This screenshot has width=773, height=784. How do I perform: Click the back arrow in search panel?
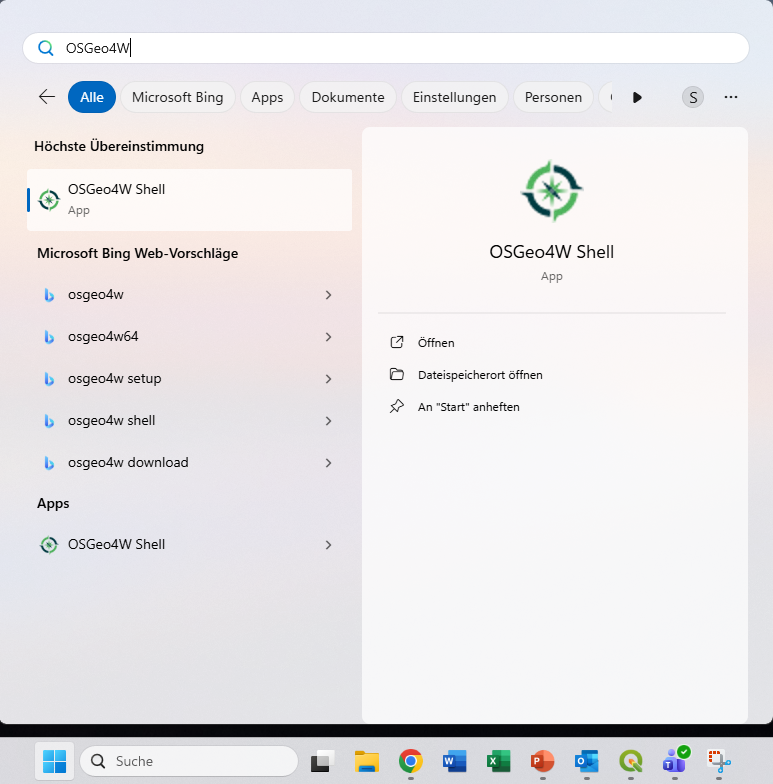point(47,97)
